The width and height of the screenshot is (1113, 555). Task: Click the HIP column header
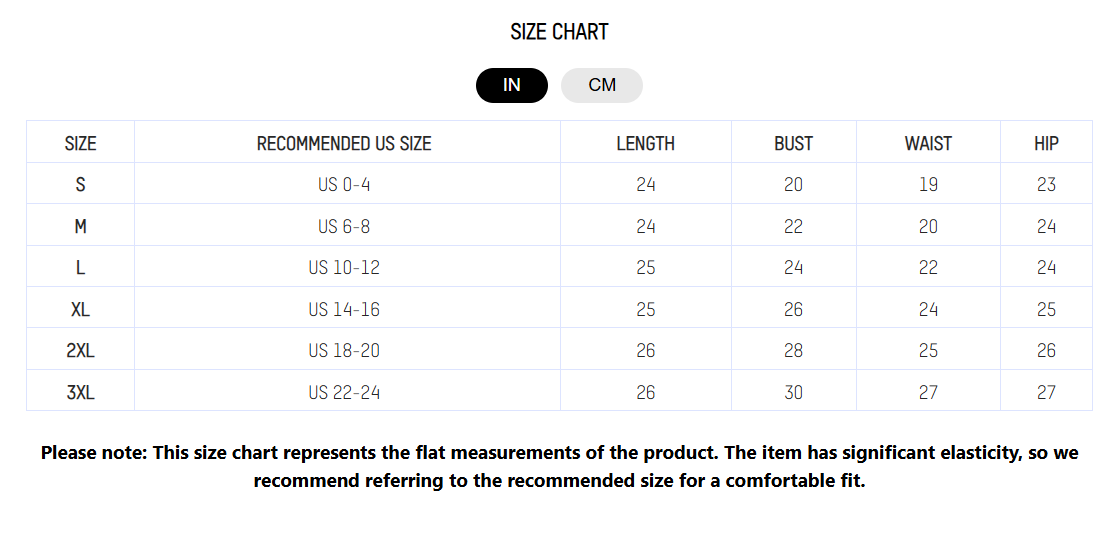pyautogui.click(x=1046, y=143)
